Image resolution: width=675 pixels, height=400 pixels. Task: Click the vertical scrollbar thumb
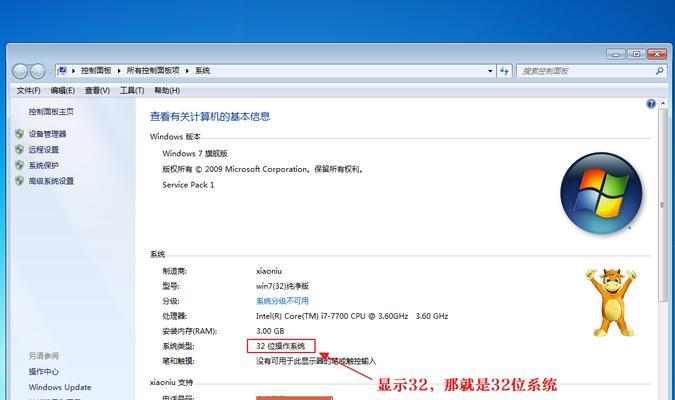point(663,205)
